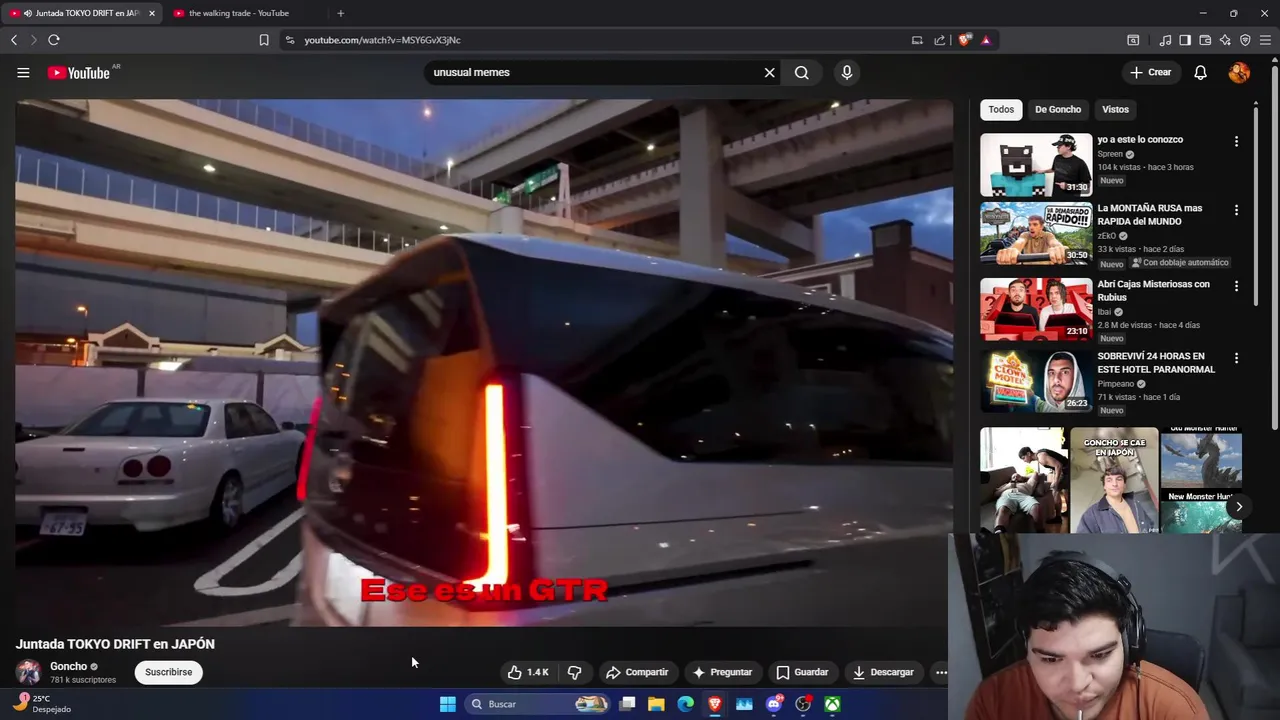Open the browser main menu

point(1265,40)
